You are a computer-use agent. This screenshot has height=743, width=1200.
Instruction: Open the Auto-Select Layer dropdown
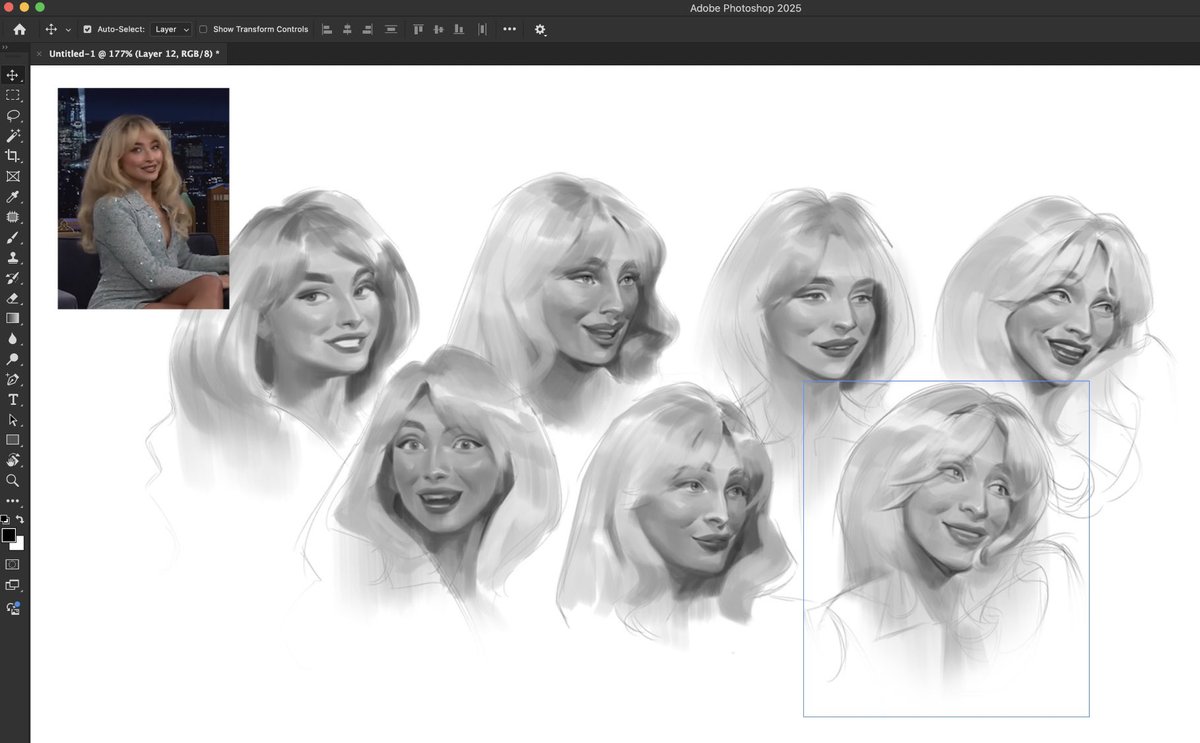point(172,29)
